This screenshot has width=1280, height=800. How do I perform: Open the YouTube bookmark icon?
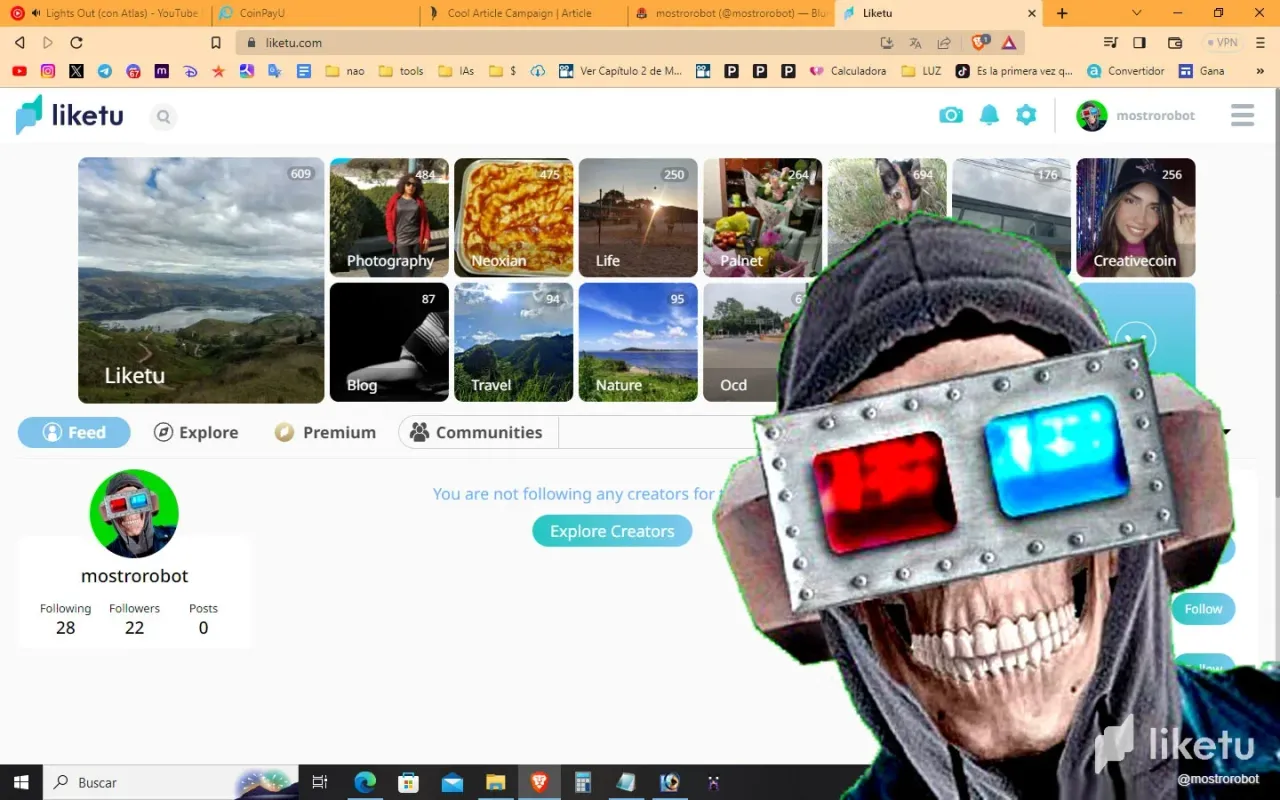(19, 71)
